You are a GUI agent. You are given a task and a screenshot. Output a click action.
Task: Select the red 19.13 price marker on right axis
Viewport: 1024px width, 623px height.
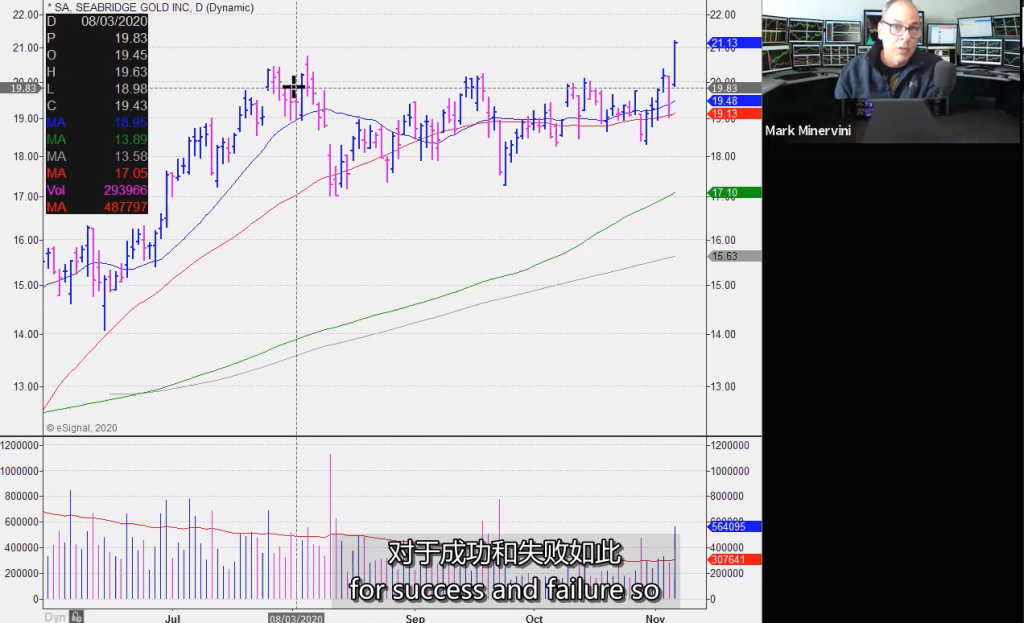click(727, 113)
